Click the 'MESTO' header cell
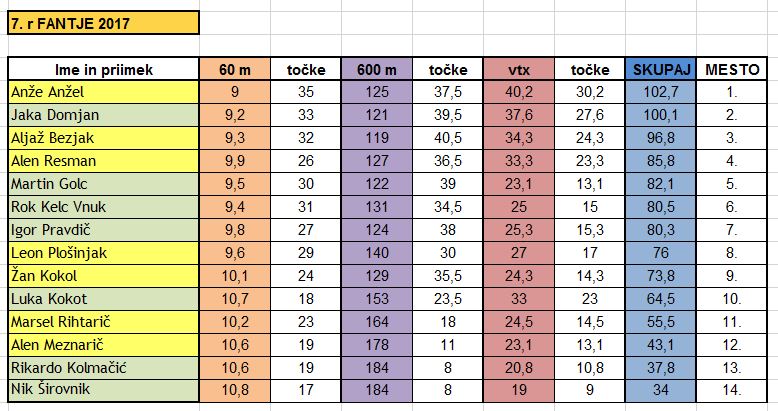The width and height of the screenshot is (778, 411). (732, 69)
